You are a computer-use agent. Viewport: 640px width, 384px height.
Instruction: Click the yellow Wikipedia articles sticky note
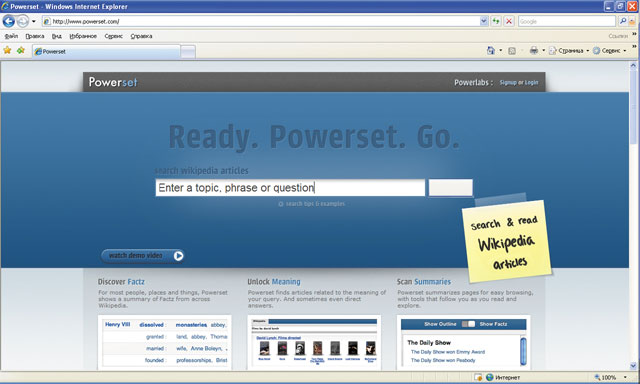pos(507,241)
